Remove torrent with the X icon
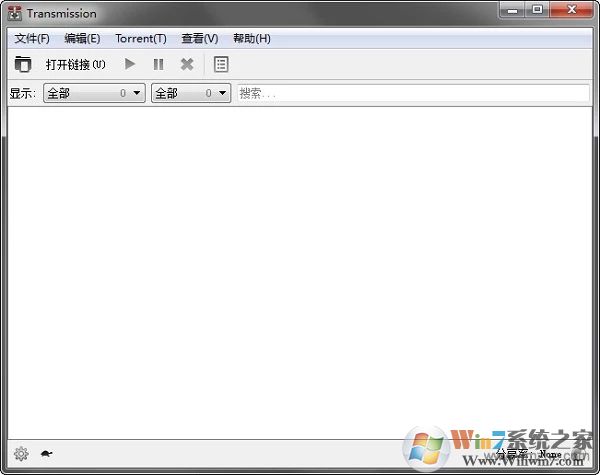 tap(187, 64)
